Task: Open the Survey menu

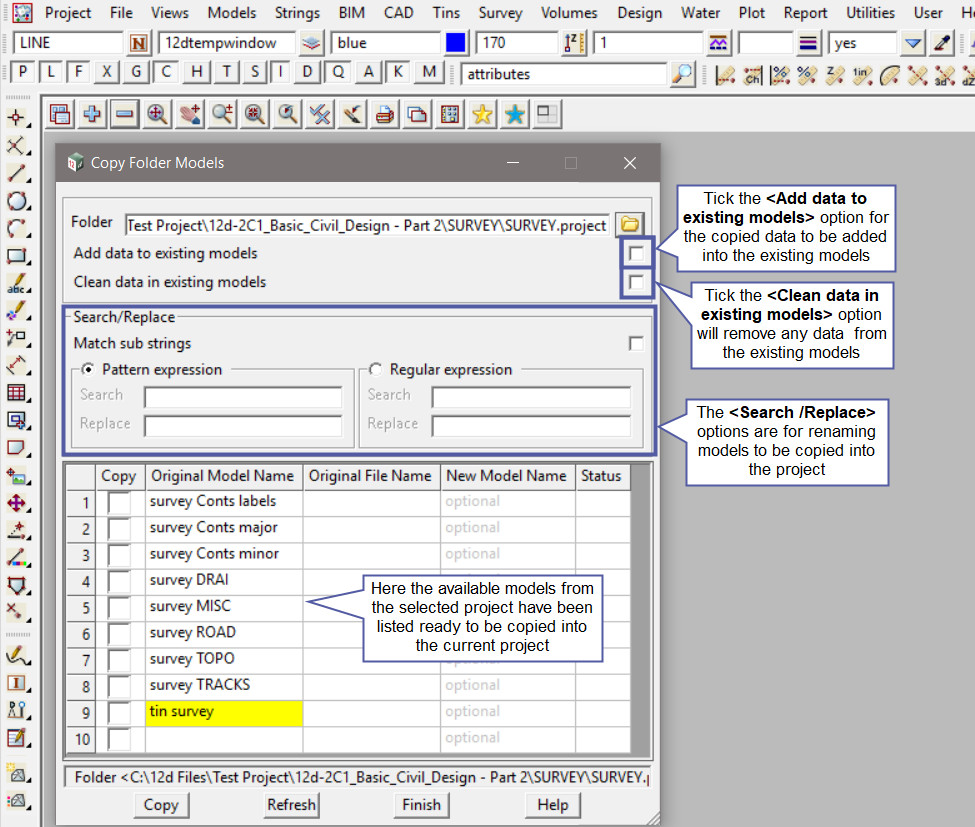Action: click(x=500, y=13)
